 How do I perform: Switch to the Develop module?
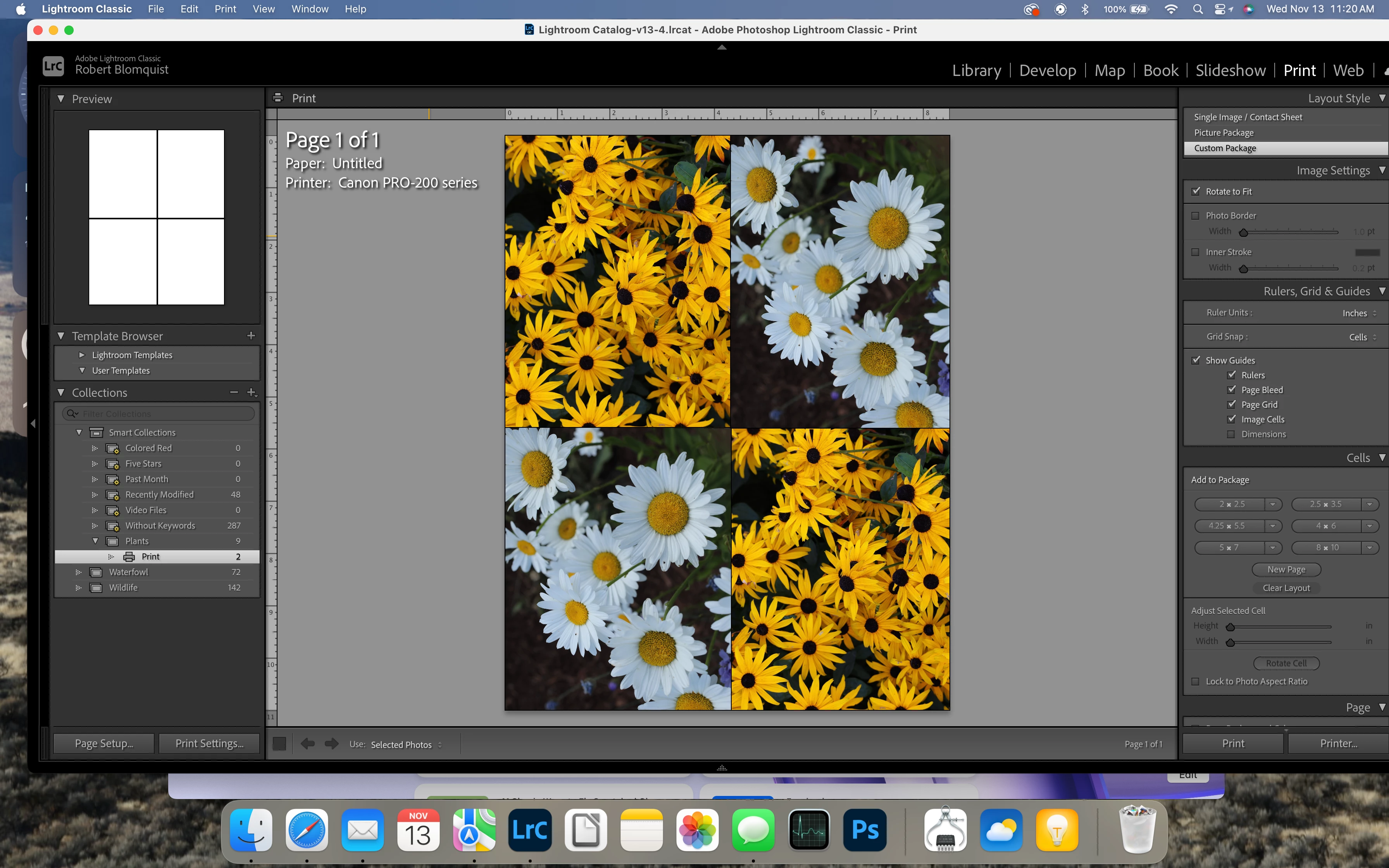(1048, 71)
